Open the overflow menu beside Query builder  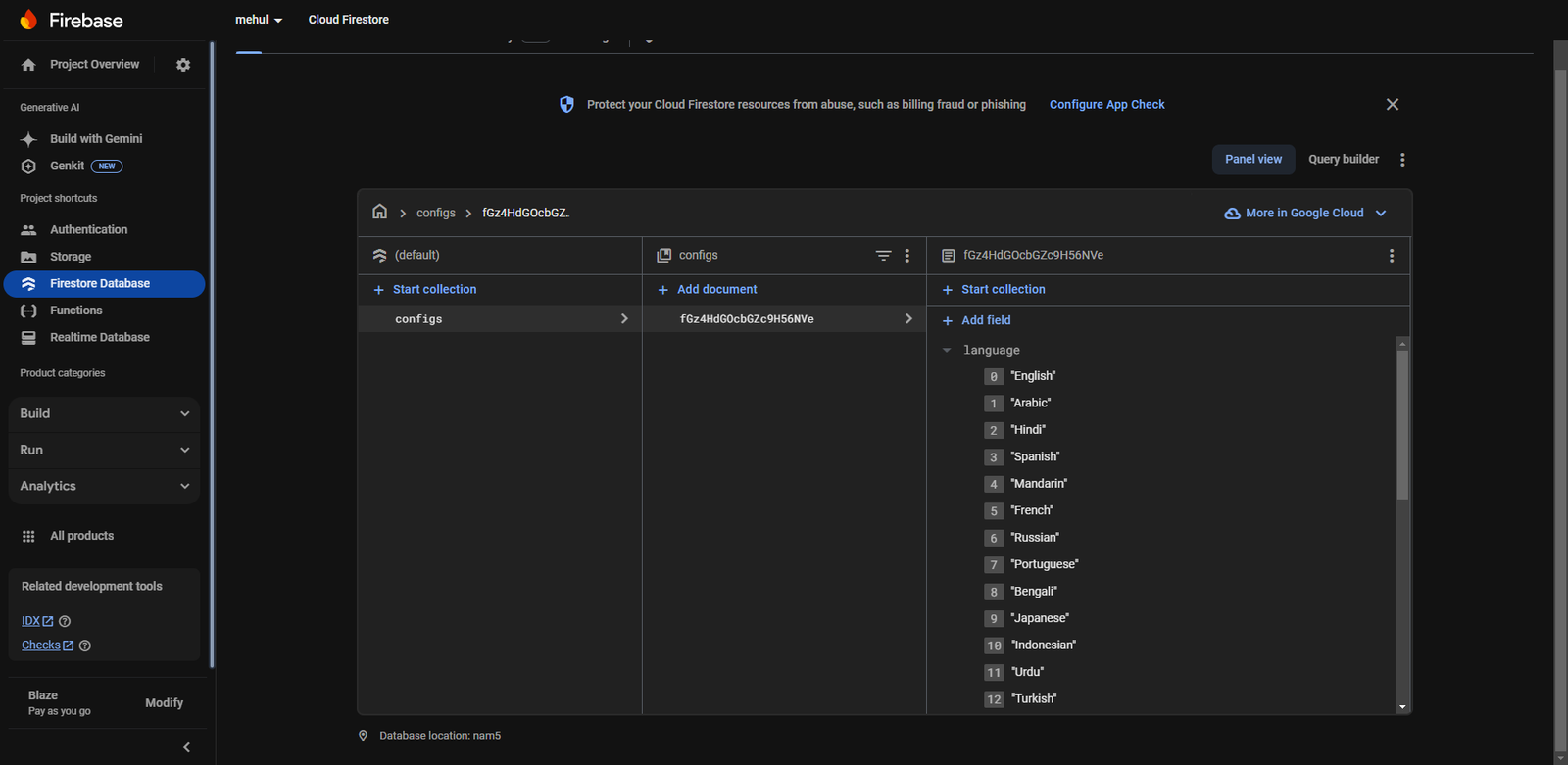[x=1402, y=160]
